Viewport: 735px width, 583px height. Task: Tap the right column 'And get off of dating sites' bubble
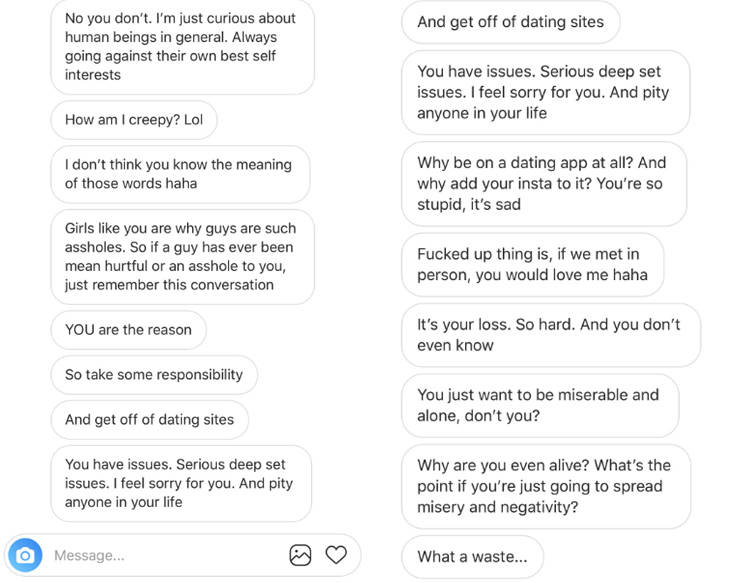[x=510, y=22]
